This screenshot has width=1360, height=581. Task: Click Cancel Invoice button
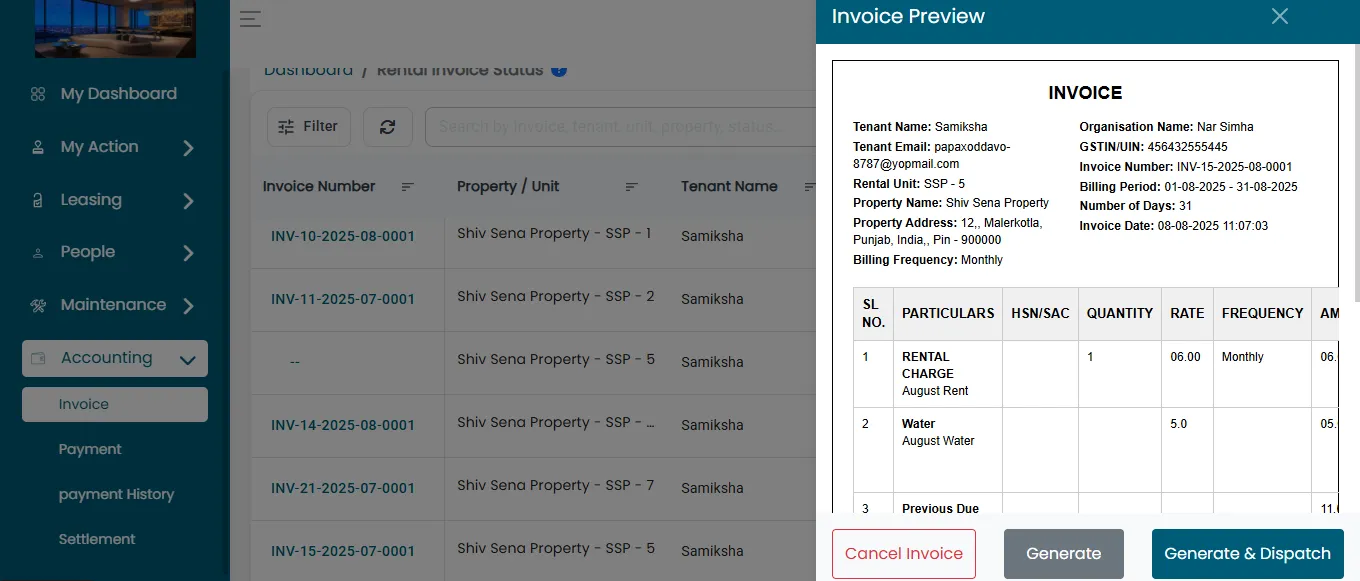904,554
